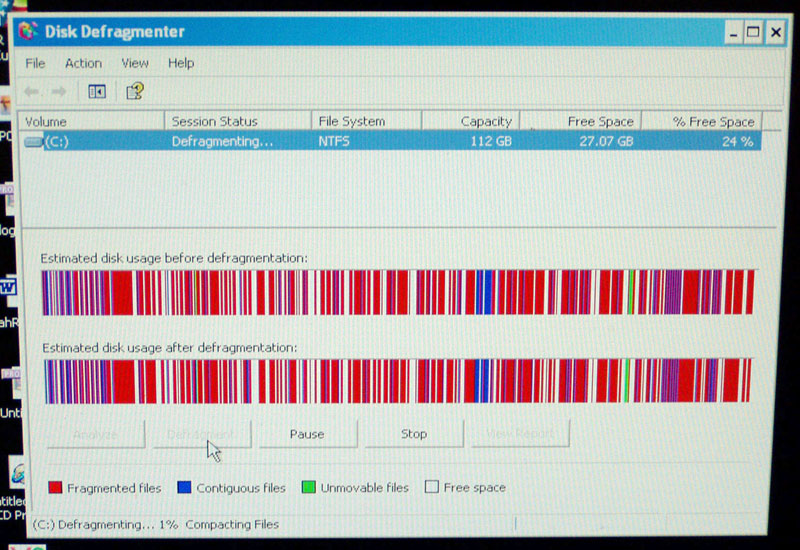
Task: Sort by the Capacity column header
Action: click(x=471, y=121)
